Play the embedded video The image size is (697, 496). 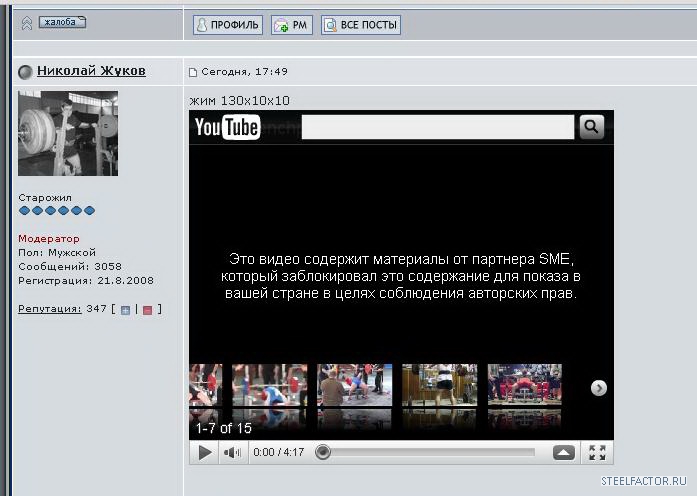click(x=204, y=453)
